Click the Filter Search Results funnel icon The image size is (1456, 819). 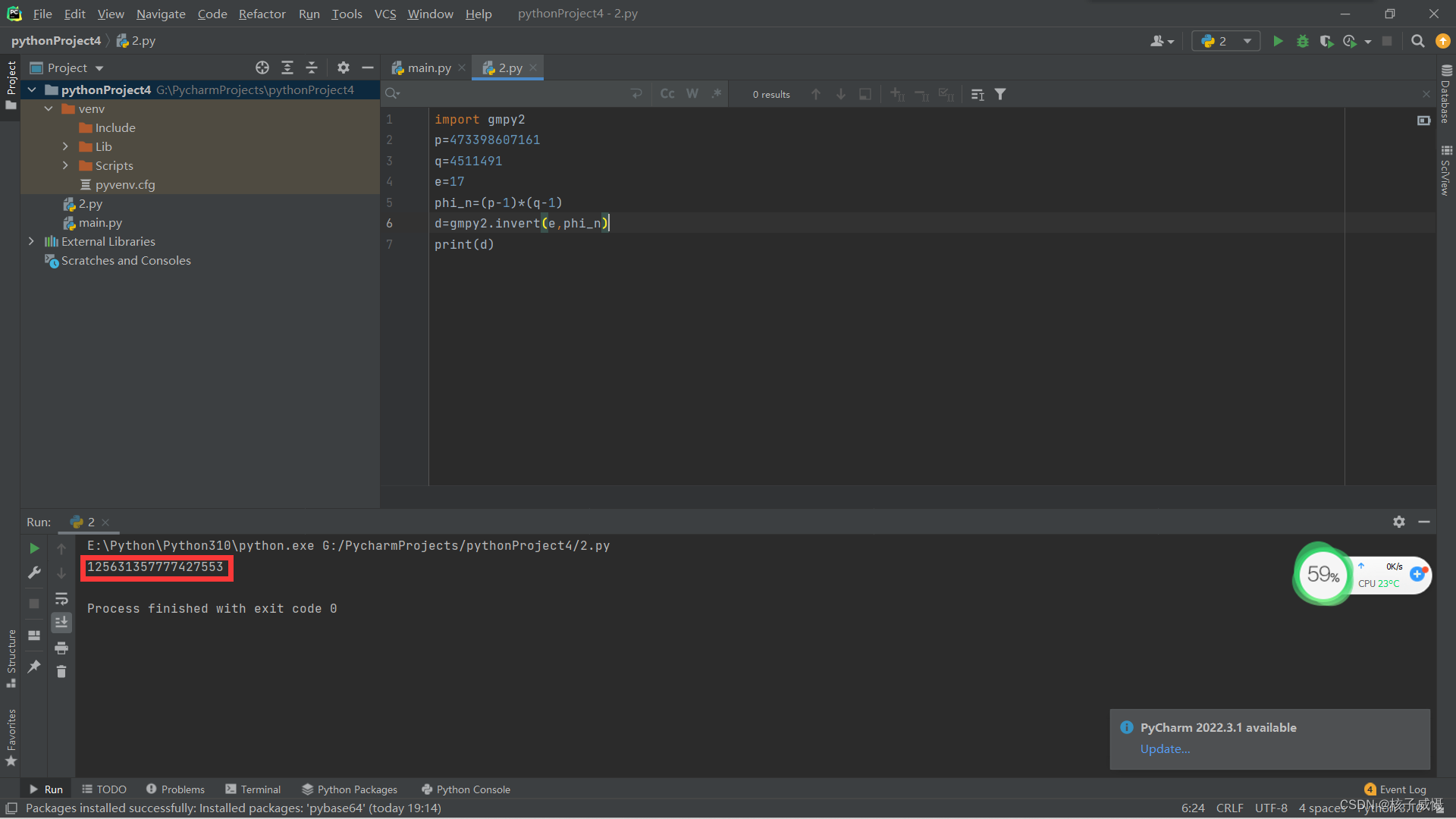[x=1000, y=94]
